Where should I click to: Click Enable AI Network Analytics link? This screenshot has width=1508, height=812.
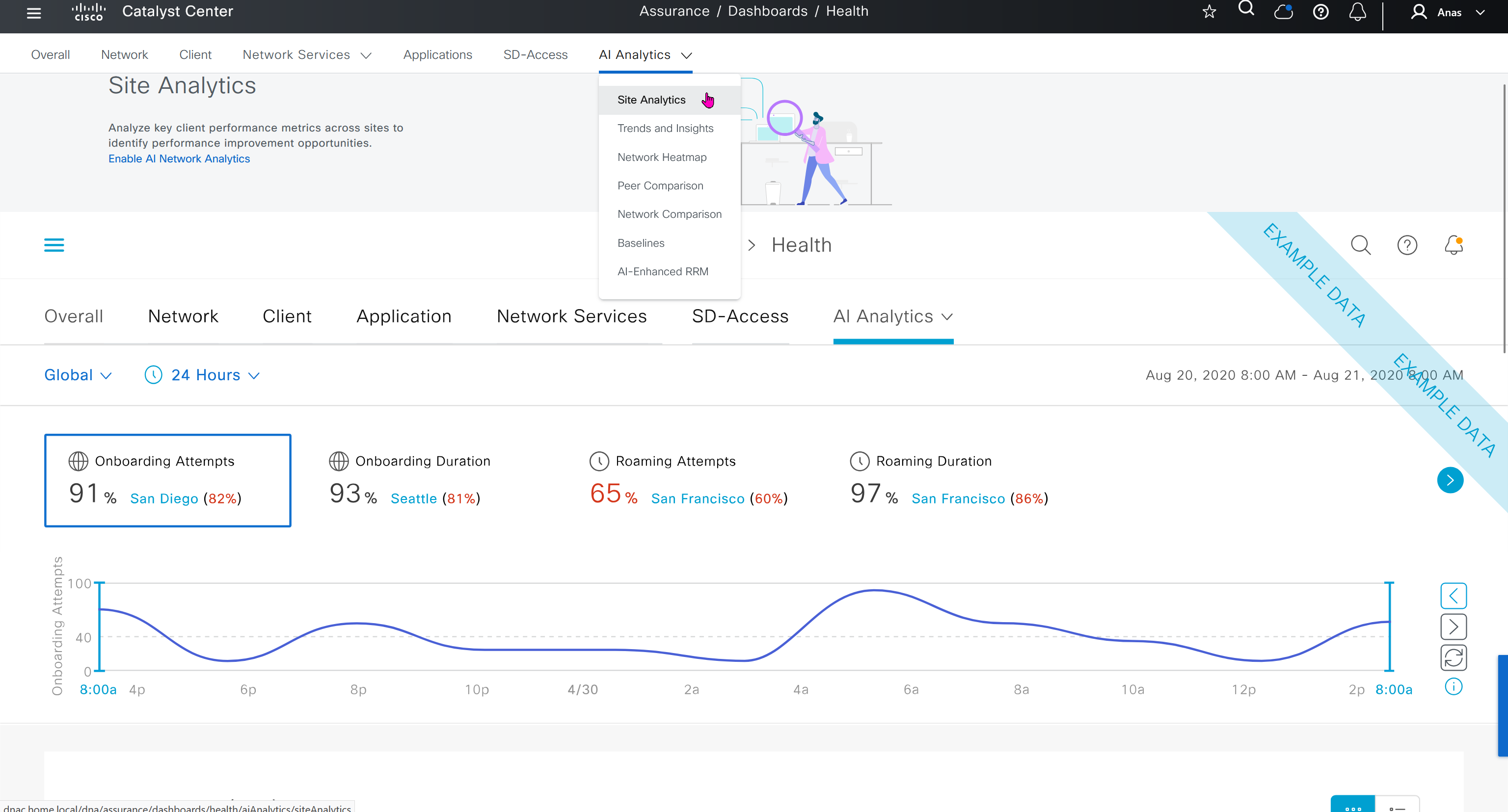pyautogui.click(x=179, y=158)
